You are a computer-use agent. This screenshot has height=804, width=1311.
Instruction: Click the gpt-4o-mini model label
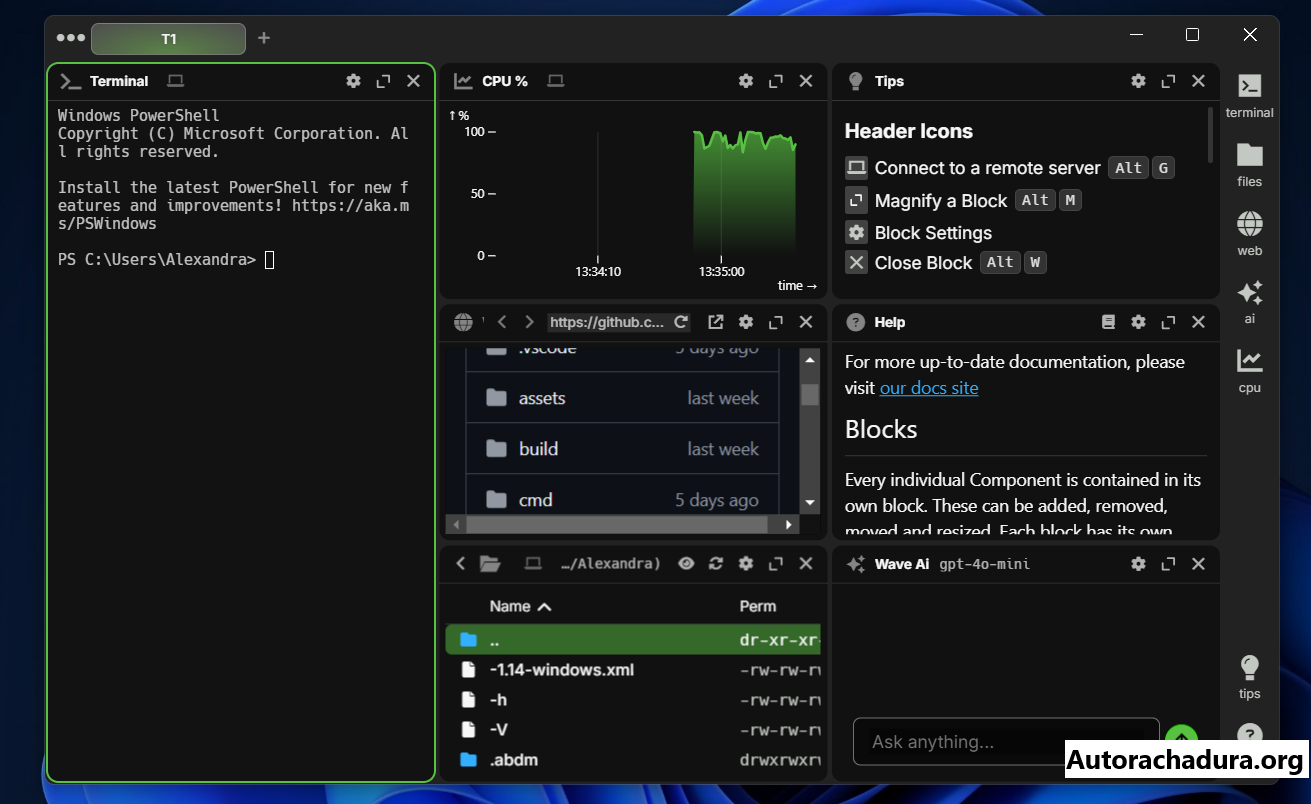point(984,564)
